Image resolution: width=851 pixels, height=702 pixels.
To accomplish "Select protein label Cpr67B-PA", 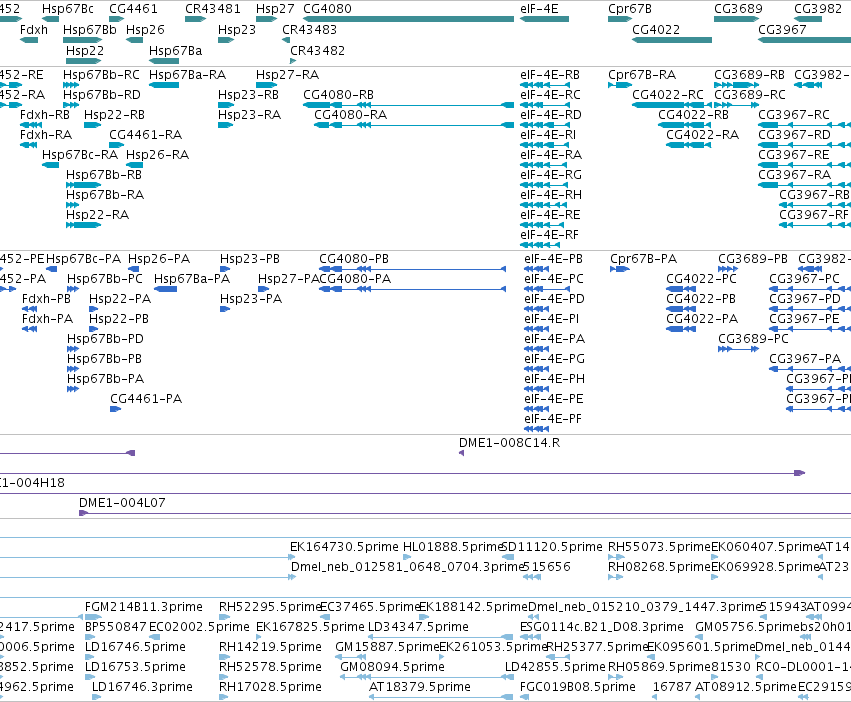I will [x=644, y=259].
